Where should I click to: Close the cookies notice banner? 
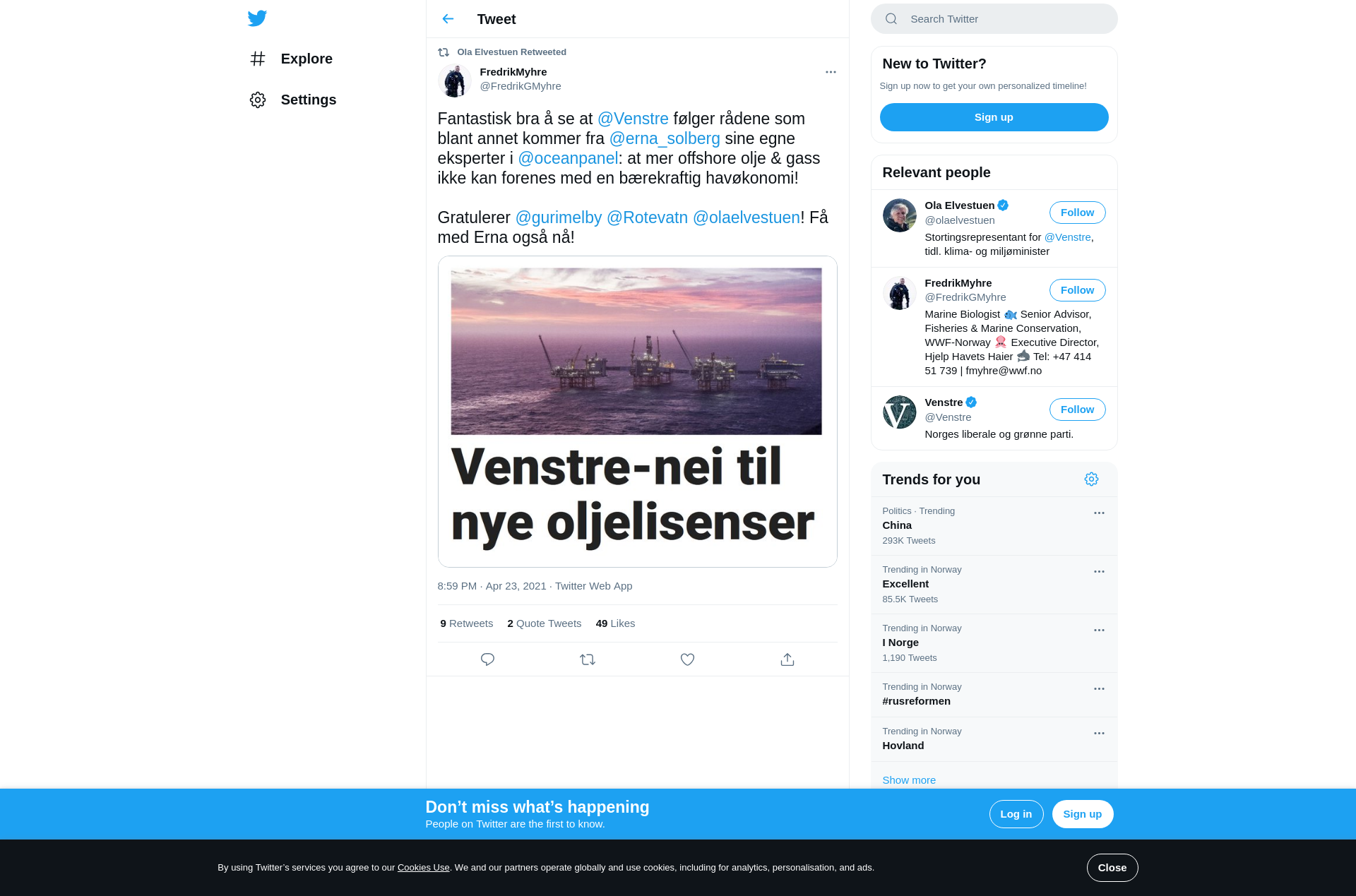(1112, 868)
